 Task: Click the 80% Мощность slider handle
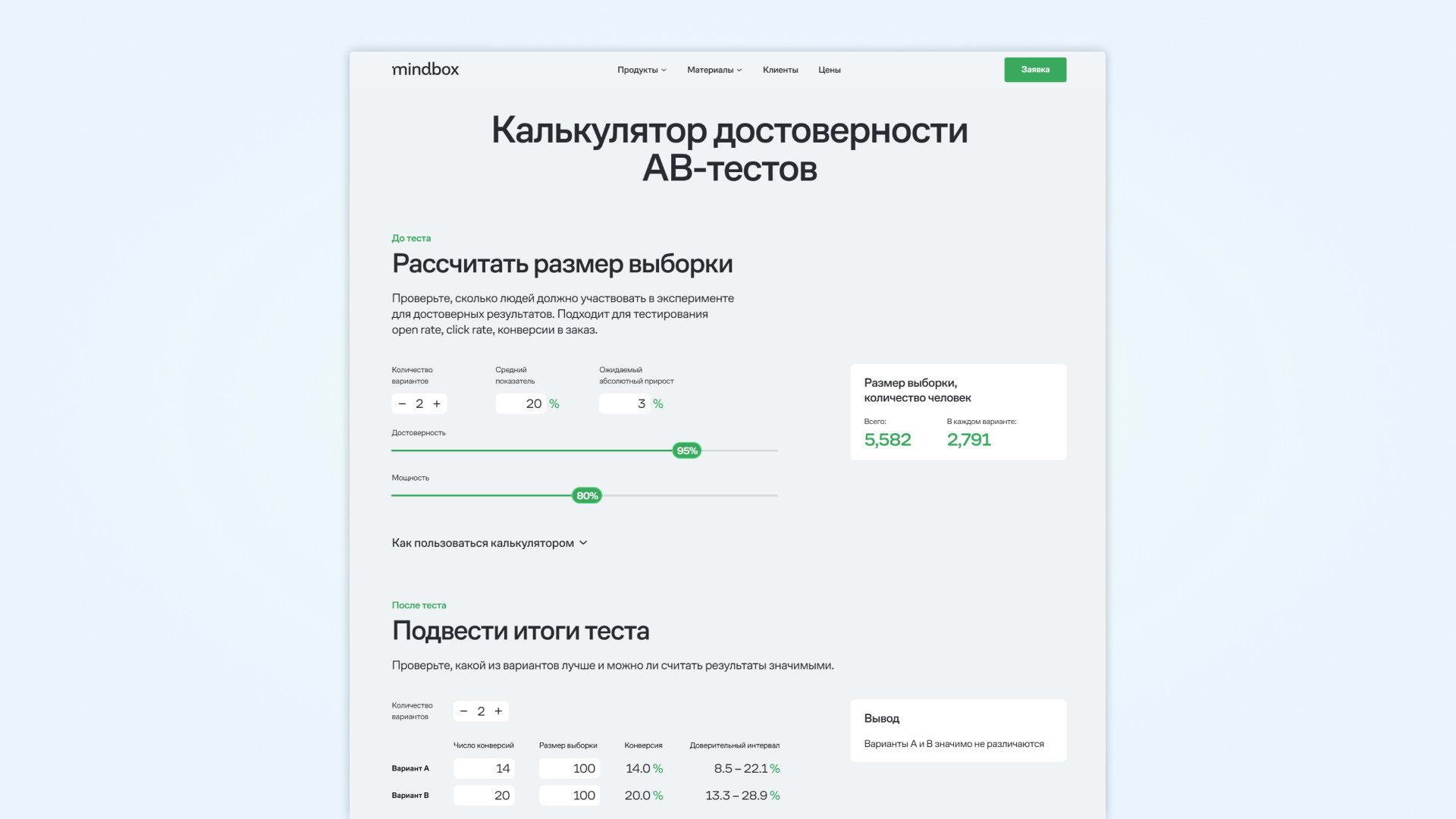(587, 496)
